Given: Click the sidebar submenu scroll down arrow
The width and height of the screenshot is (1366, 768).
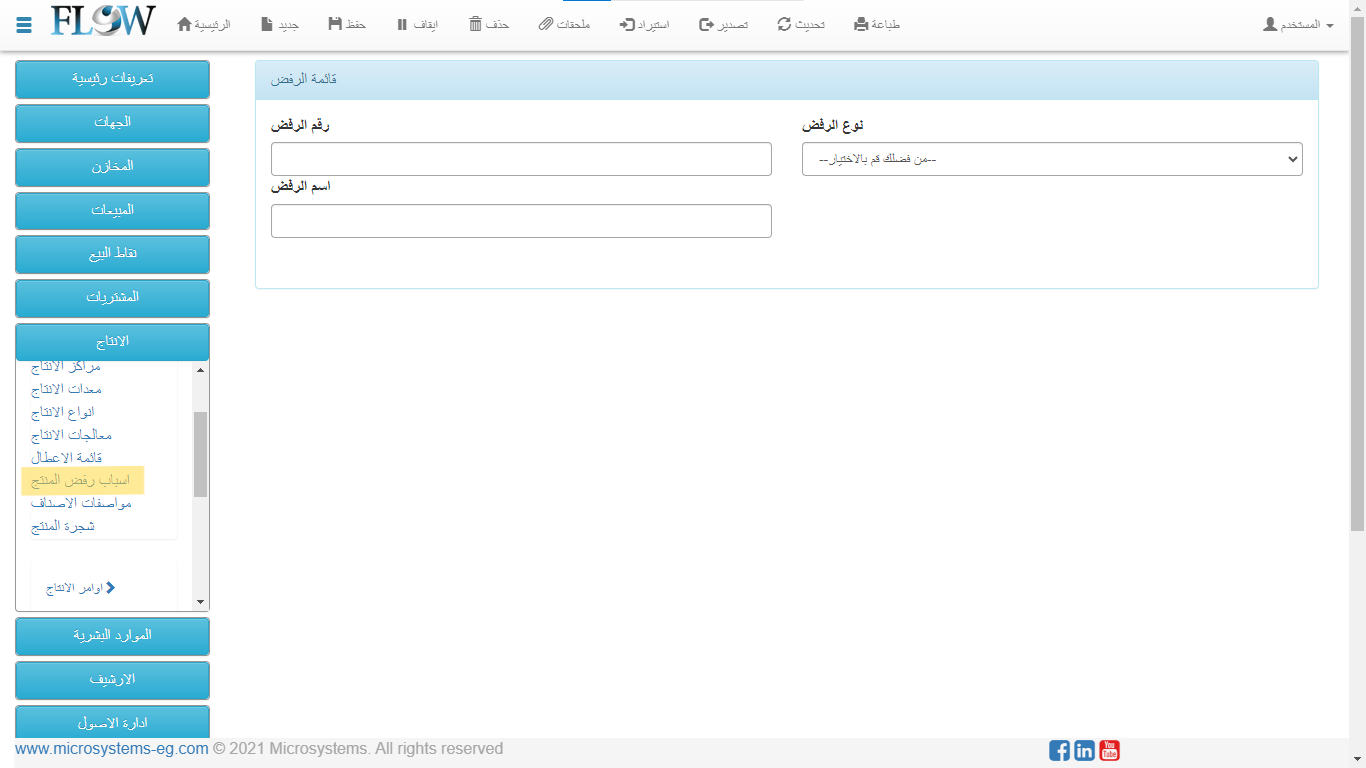Looking at the screenshot, I should click(200, 602).
